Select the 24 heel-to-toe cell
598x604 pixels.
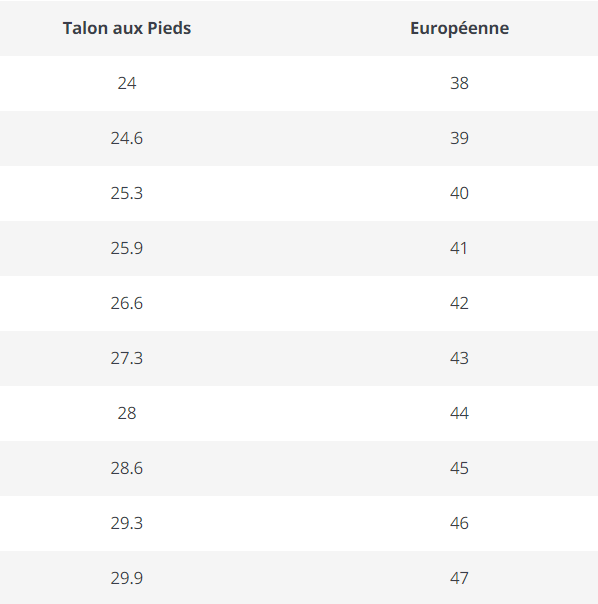(127, 83)
